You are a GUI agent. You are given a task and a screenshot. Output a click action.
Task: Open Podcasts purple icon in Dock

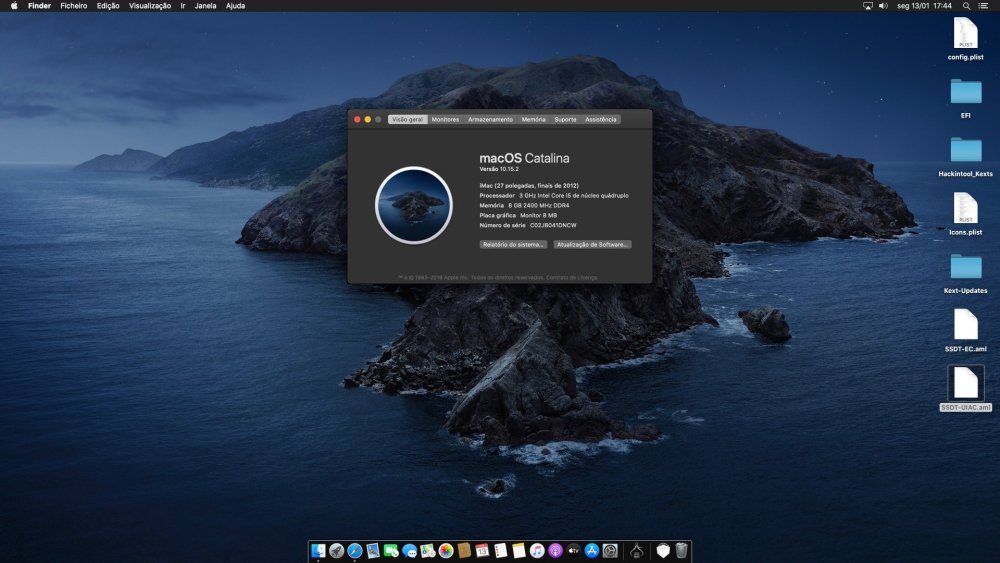pos(555,550)
